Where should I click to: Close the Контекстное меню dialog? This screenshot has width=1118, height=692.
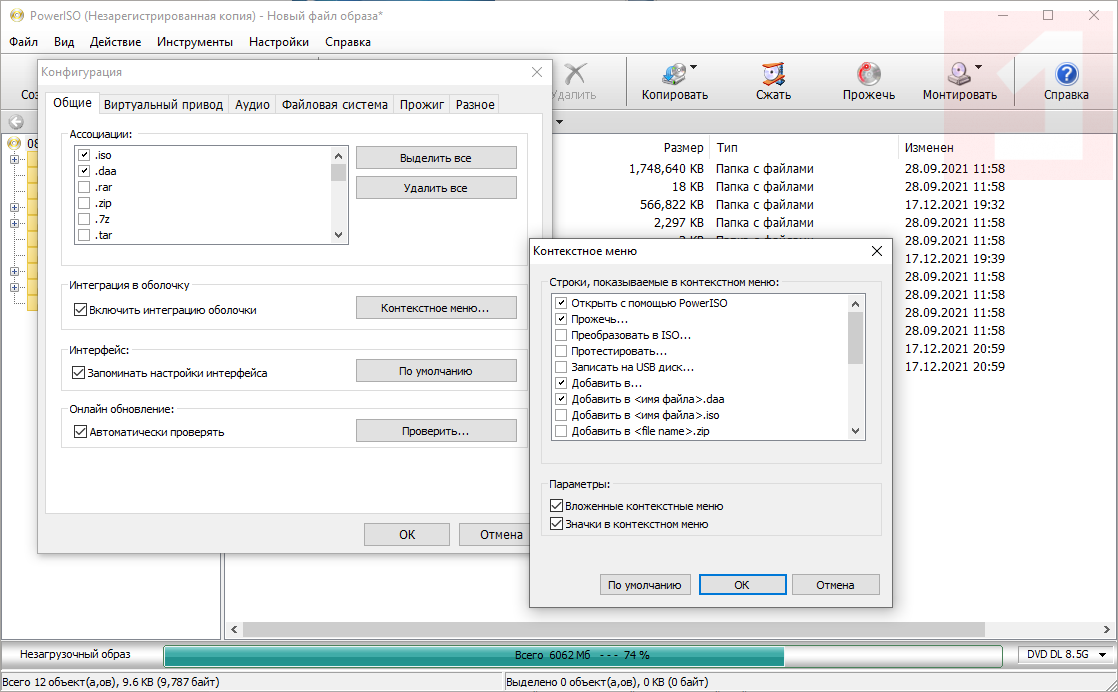[x=876, y=251]
